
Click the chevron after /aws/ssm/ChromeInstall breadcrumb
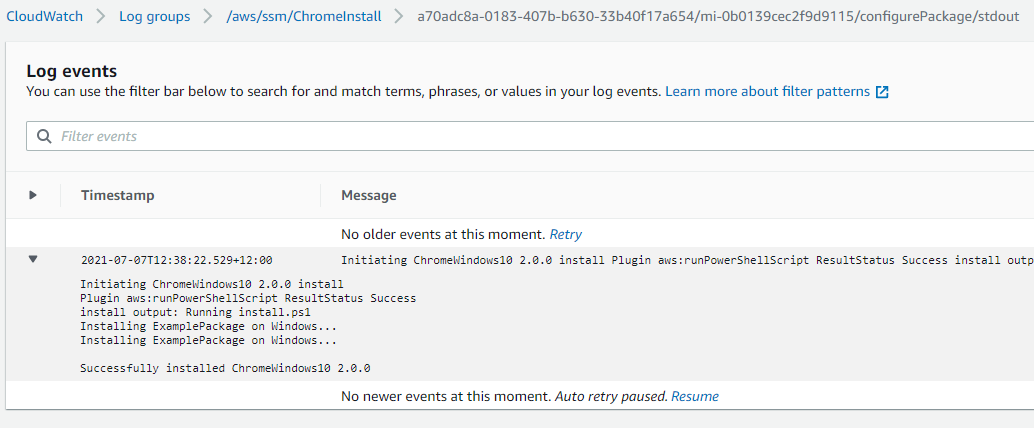pyautogui.click(x=399, y=16)
